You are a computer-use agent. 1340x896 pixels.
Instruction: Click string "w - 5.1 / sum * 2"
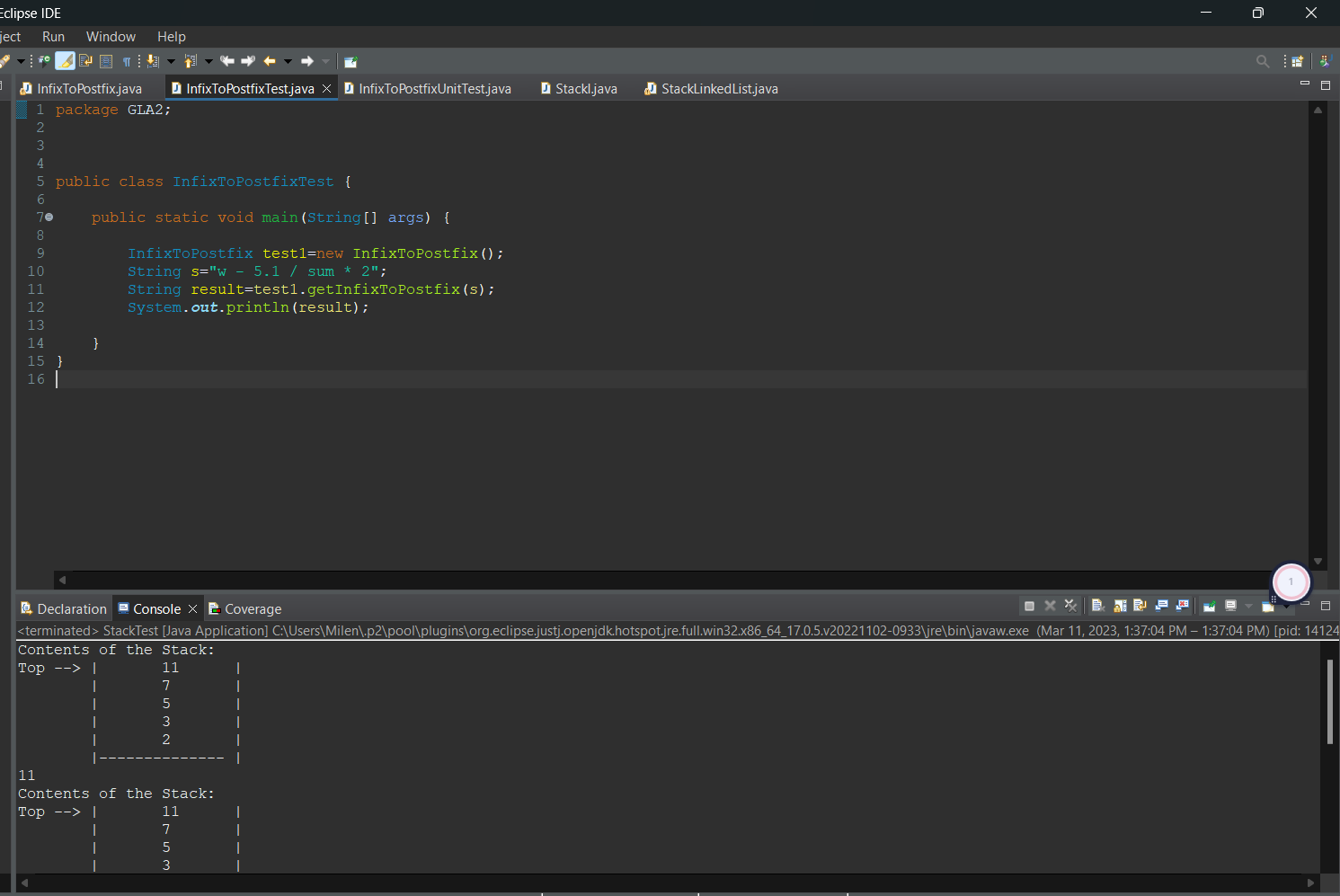click(x=294, y=271)
